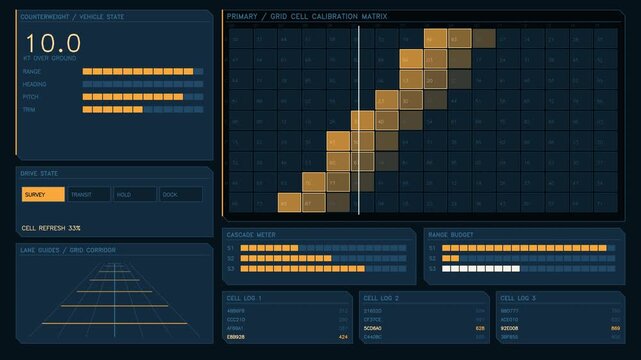Click value 424 in Cell Log 1
The image size is (641, 360).
click(343, 337)
